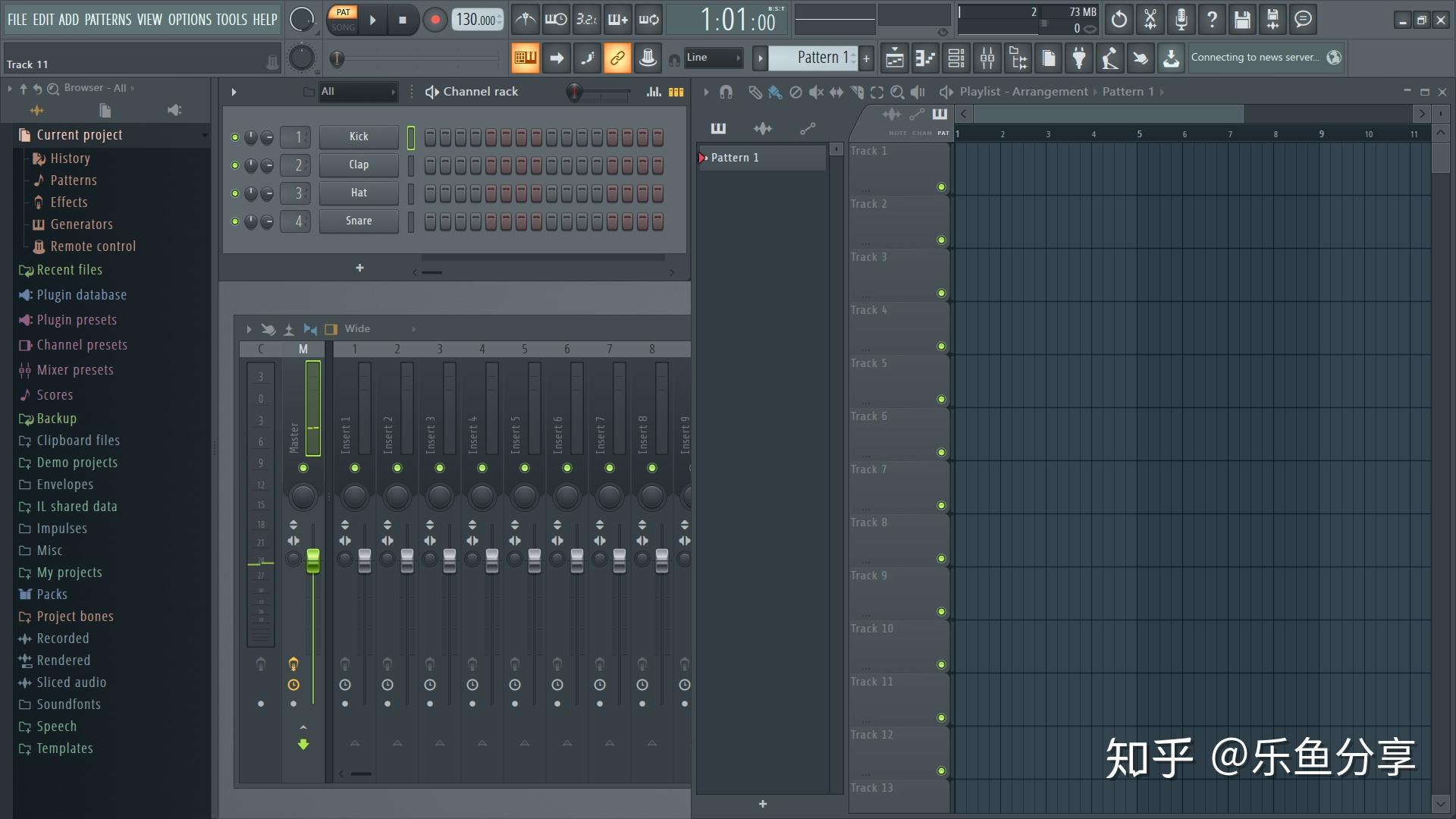This screenshot has height=819, width=1456.
Task: Click the Add pattern button in playlist
Action: click(x=764, y=805)
